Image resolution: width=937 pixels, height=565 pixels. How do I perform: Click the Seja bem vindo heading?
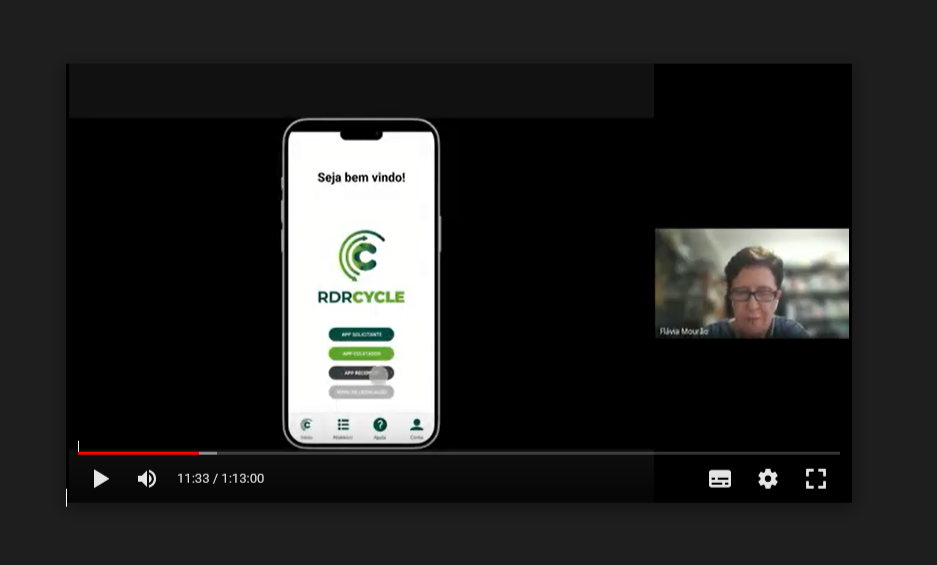coord(361,178)
